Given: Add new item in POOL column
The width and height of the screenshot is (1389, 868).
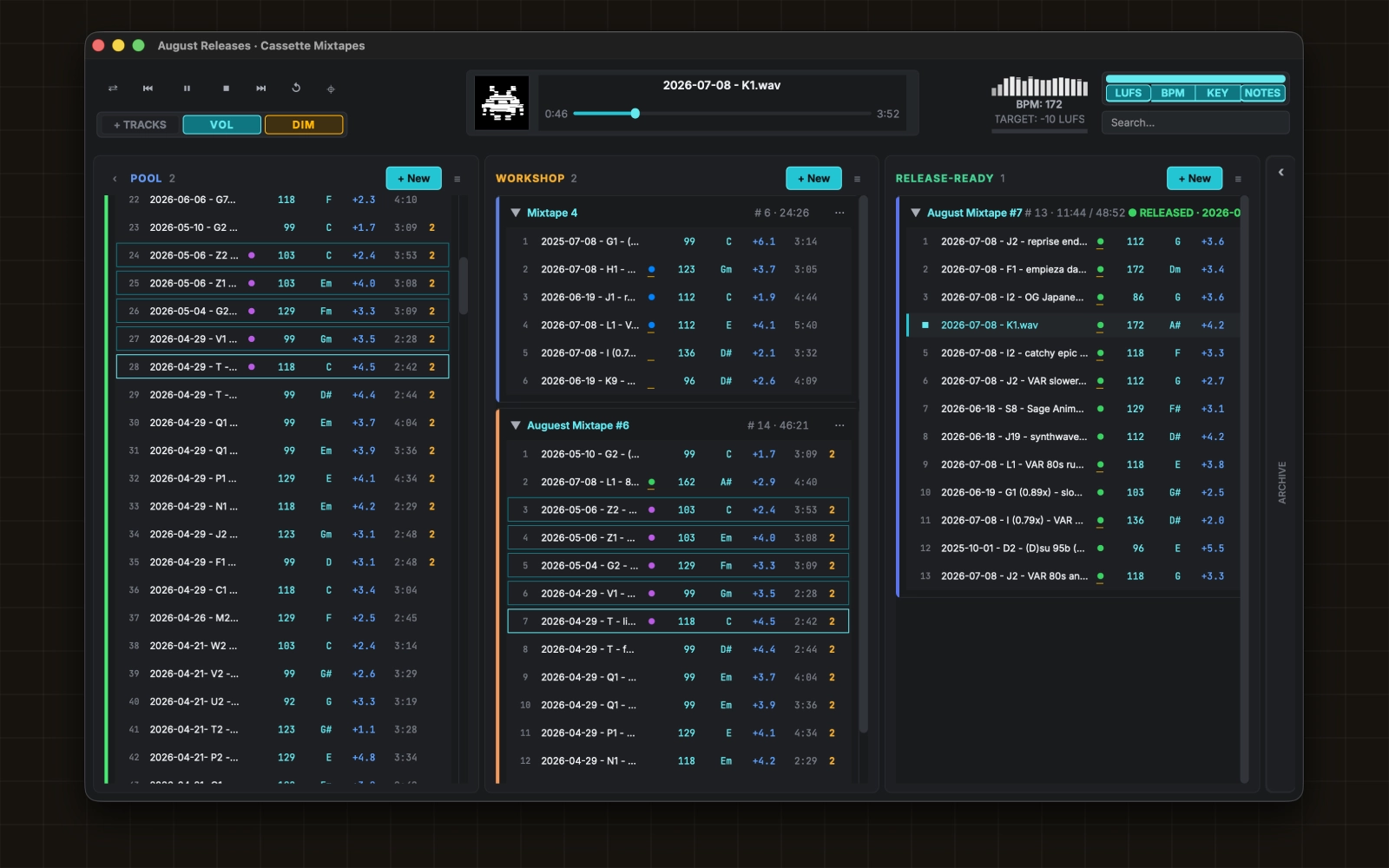Looking at the screenshot, I should [413, 179].
